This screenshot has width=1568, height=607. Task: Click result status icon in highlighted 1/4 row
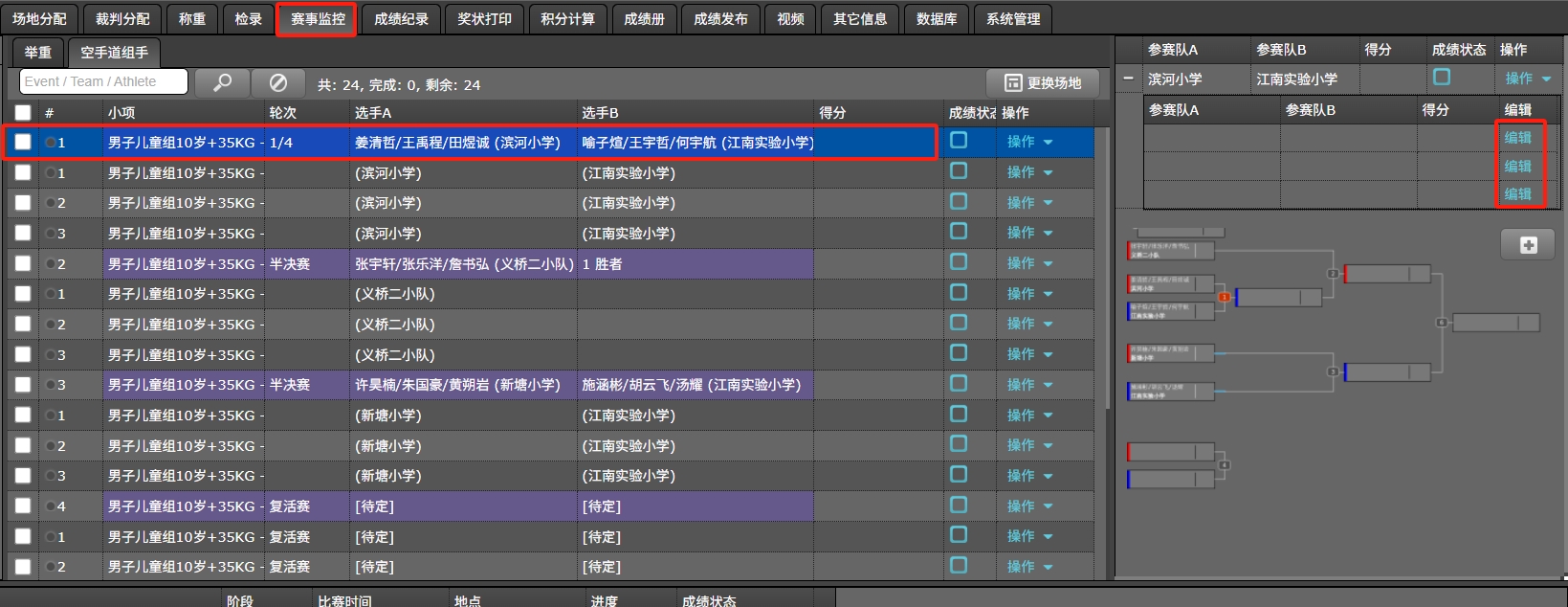pyautogui.click(x=959, y=141)
